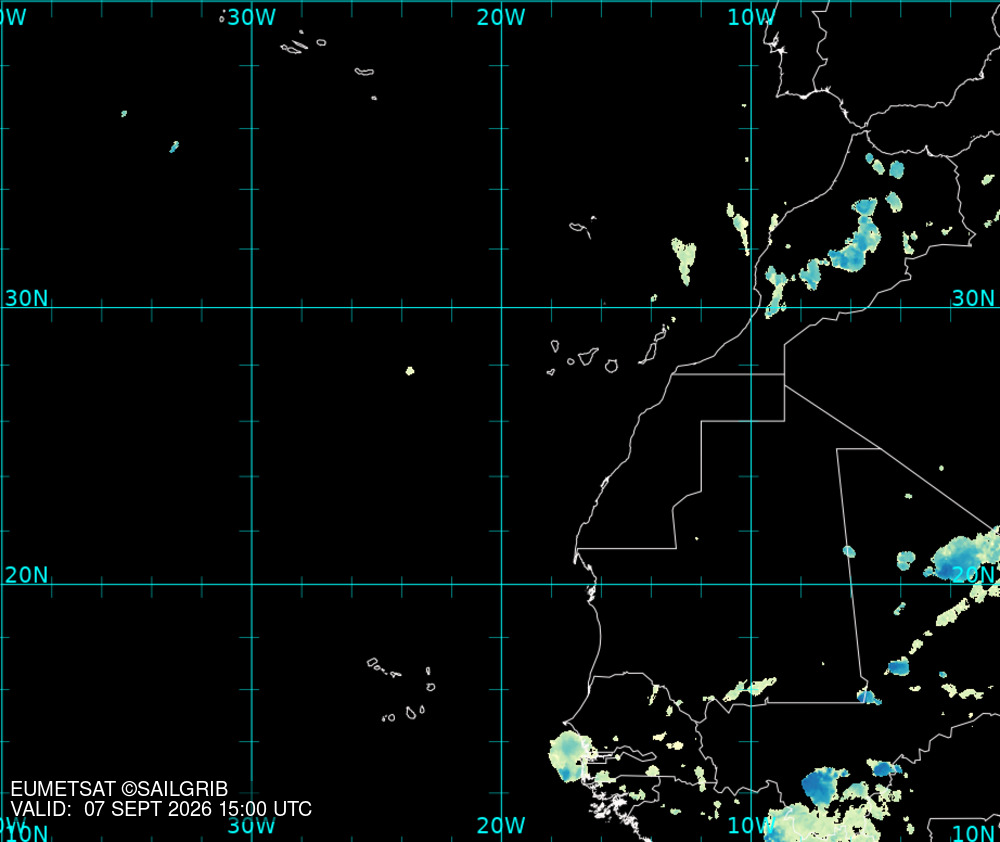Image resolution: width=1000 pixels, height=842 pixels.
Task: Click the 20N label on left edge
Action: pyautogui.click(x=26, y=575)
